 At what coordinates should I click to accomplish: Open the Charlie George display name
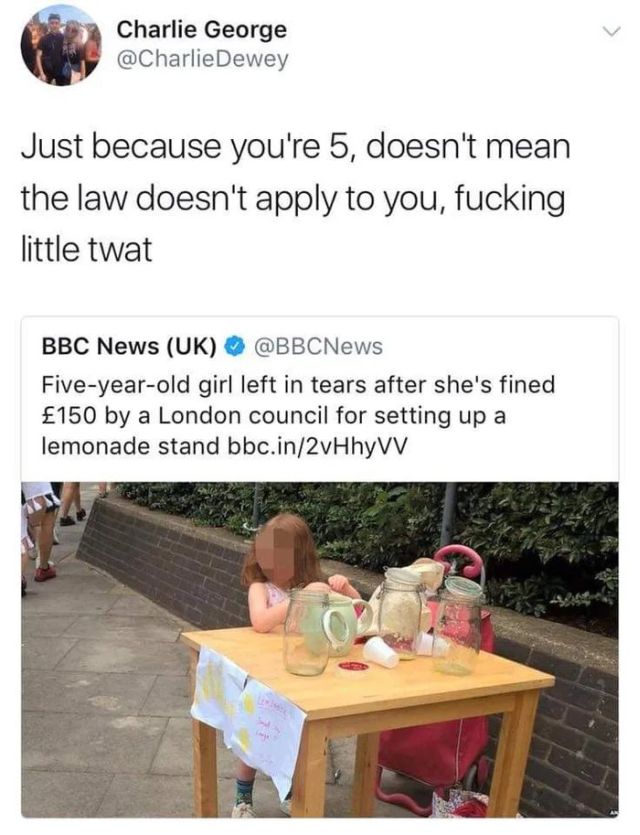[201, 30]
